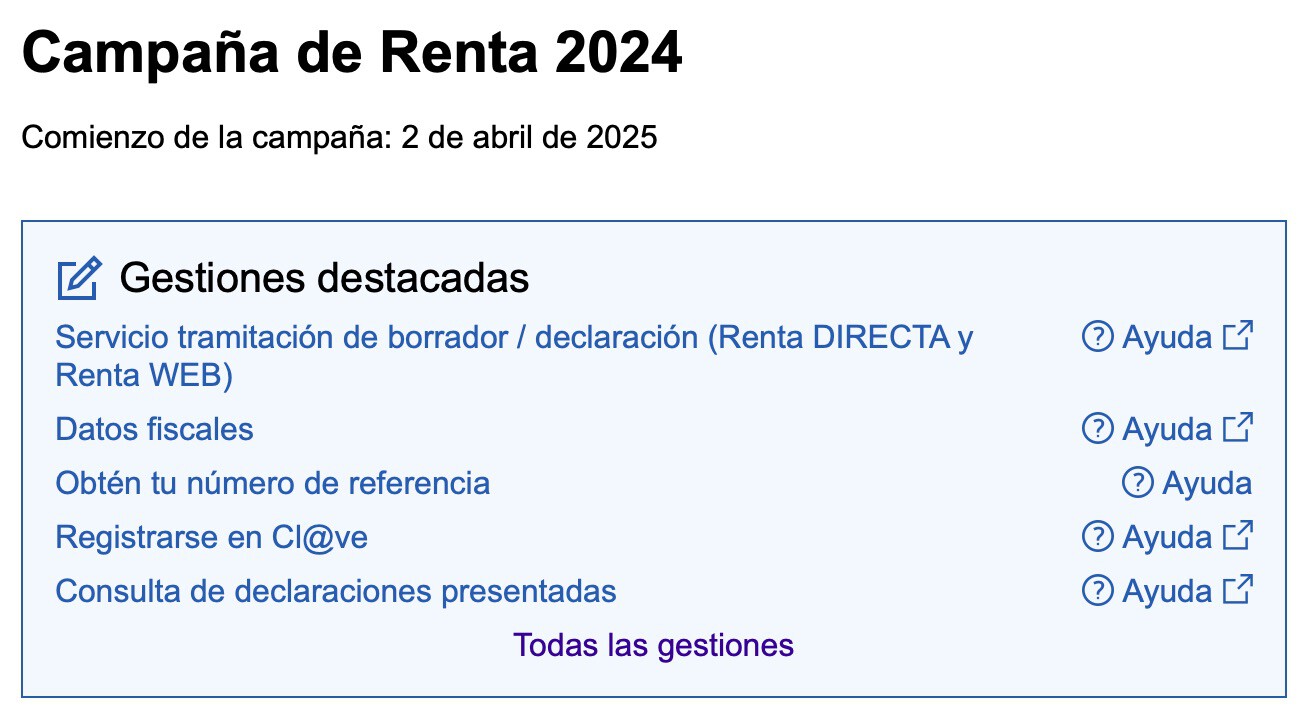The width and height of the screenshot is (1314, 724).
Task: Click external link icon on Consulta de declaraciones row
Action: 1238,590
